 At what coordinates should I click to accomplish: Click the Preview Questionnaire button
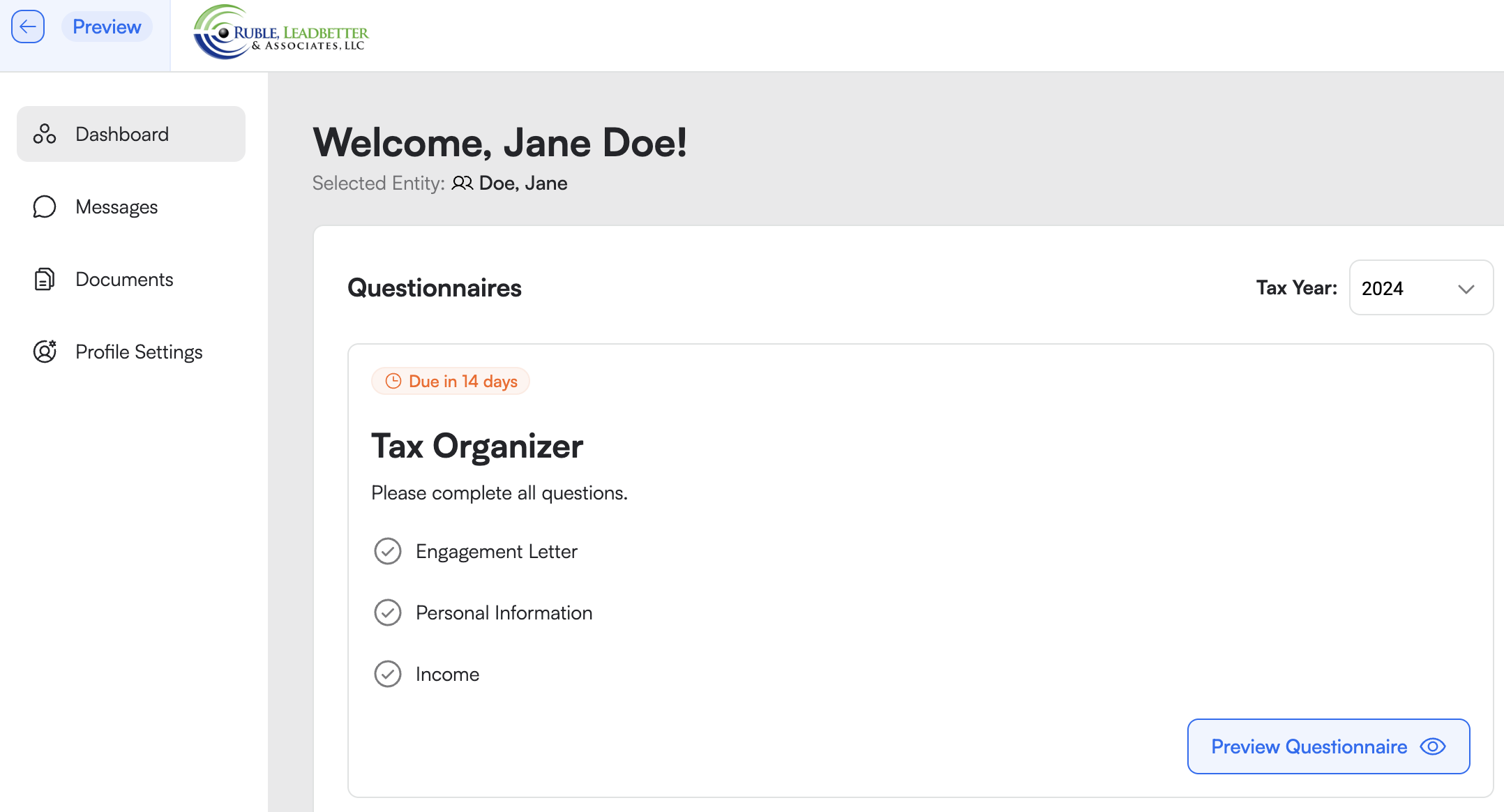tap(1328, 746)
